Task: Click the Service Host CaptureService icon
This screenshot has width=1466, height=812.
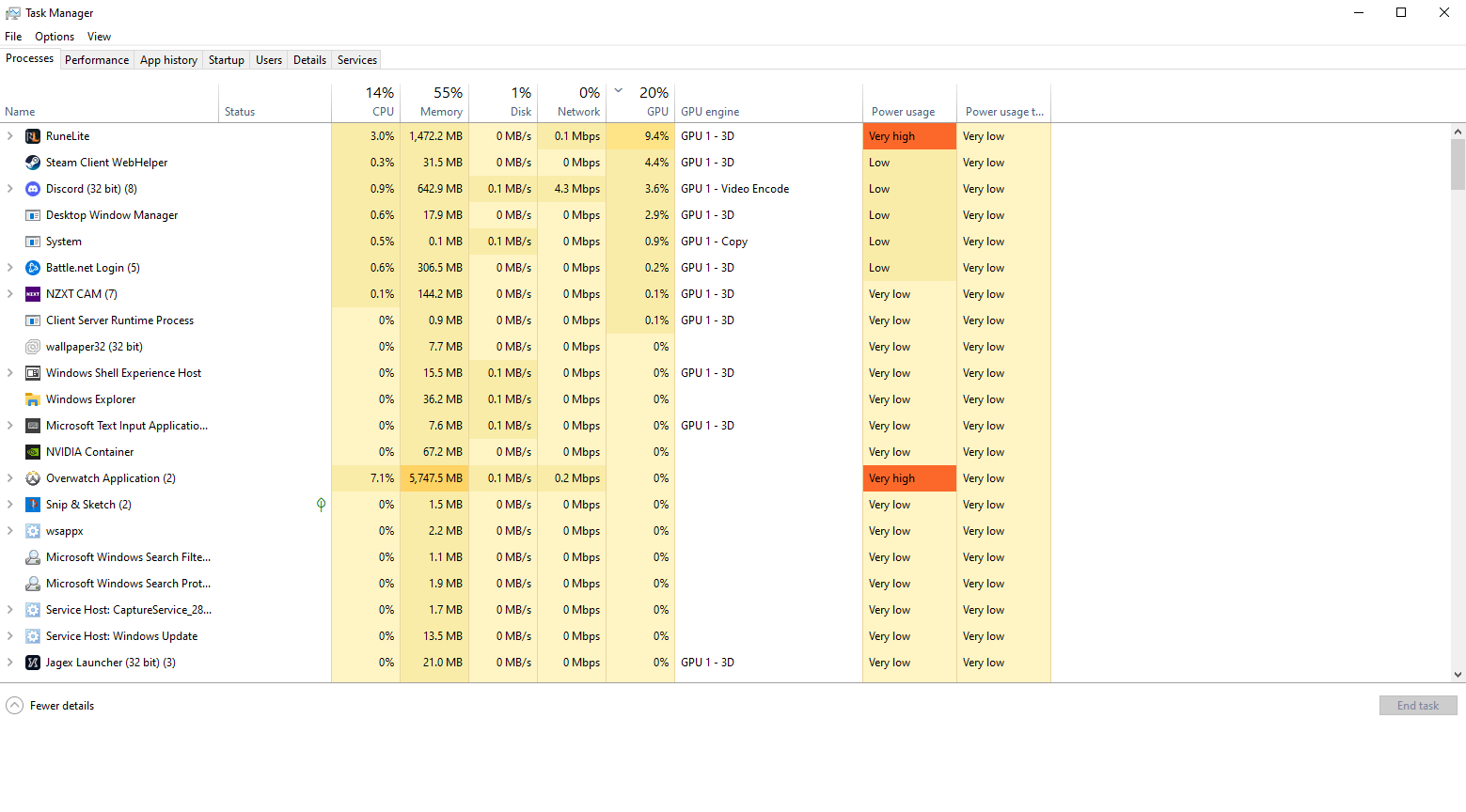Action: point(33,610)
